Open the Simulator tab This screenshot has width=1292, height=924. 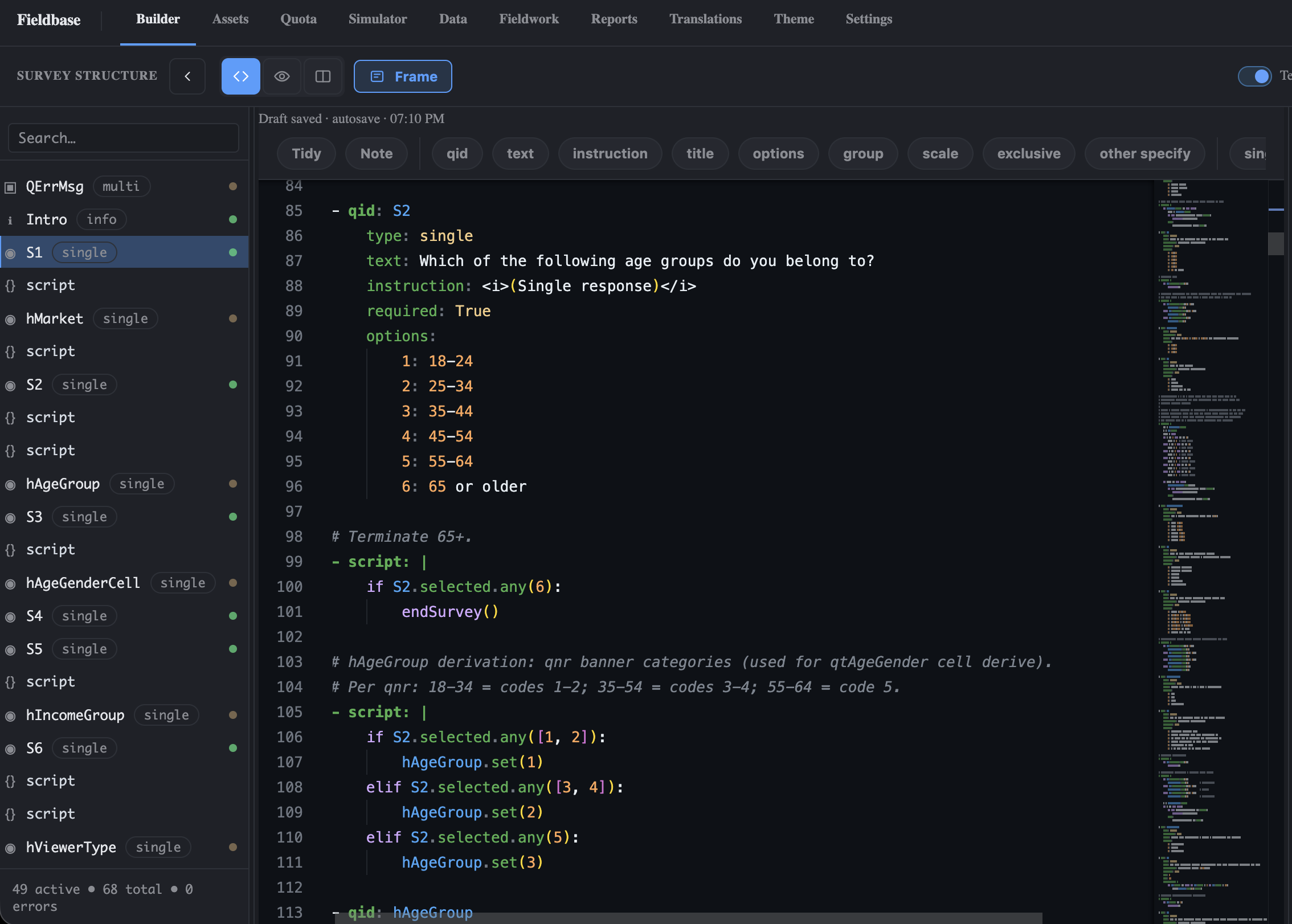(x=378, y=19)
